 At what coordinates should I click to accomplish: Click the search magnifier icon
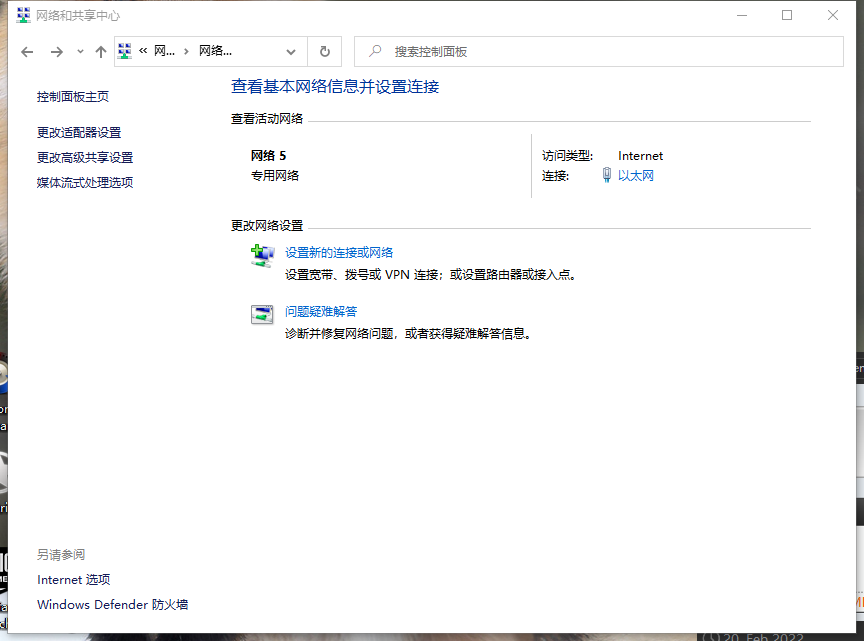pos(375,51)
